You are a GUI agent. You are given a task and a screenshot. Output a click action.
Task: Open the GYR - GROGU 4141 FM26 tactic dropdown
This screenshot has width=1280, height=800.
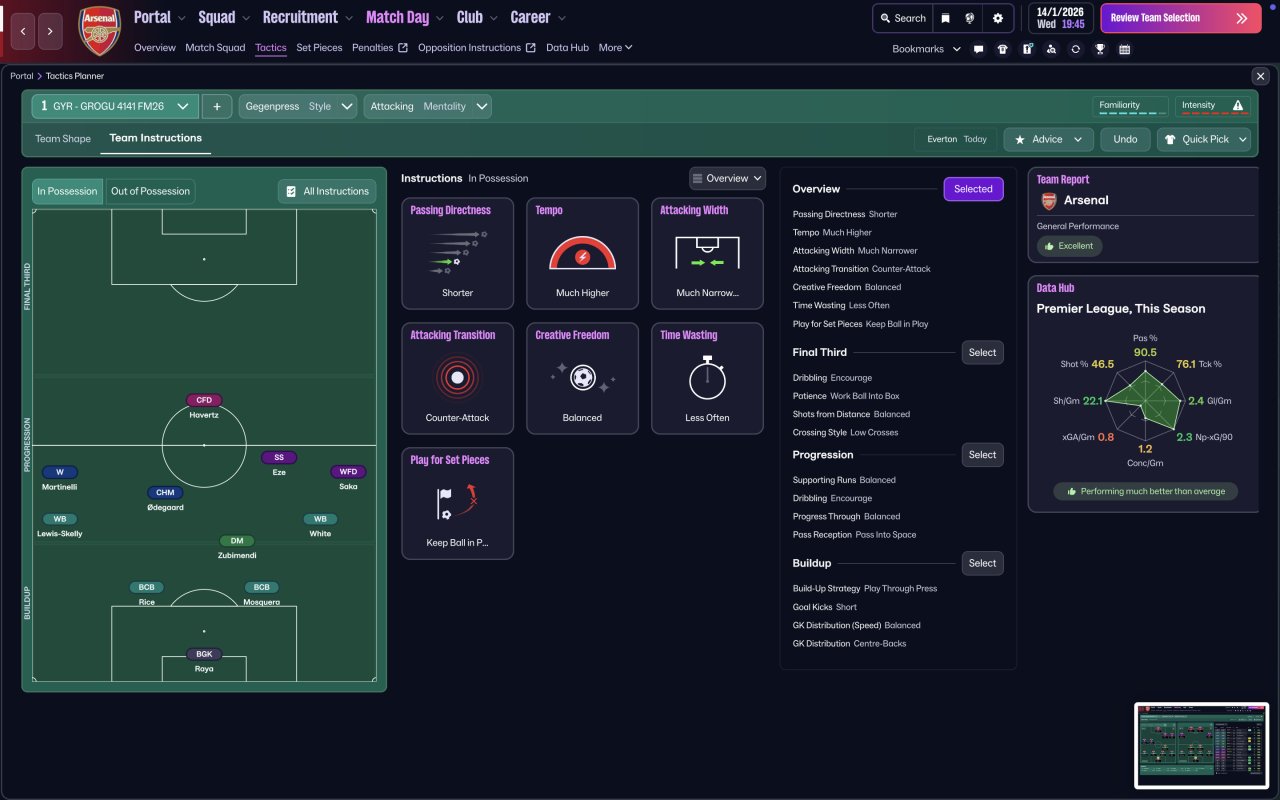coord(115,106)
